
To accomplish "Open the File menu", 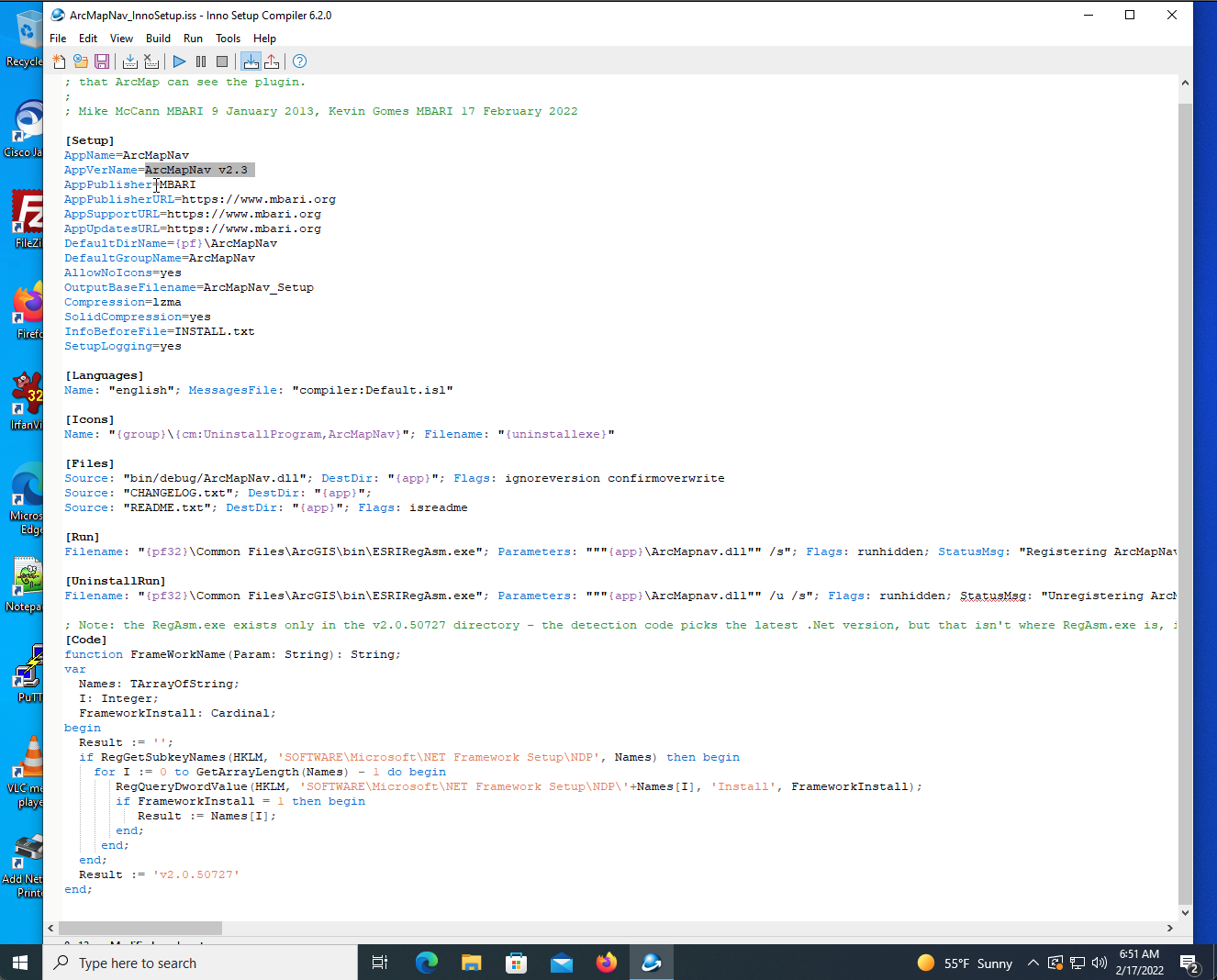I will 58,39.
